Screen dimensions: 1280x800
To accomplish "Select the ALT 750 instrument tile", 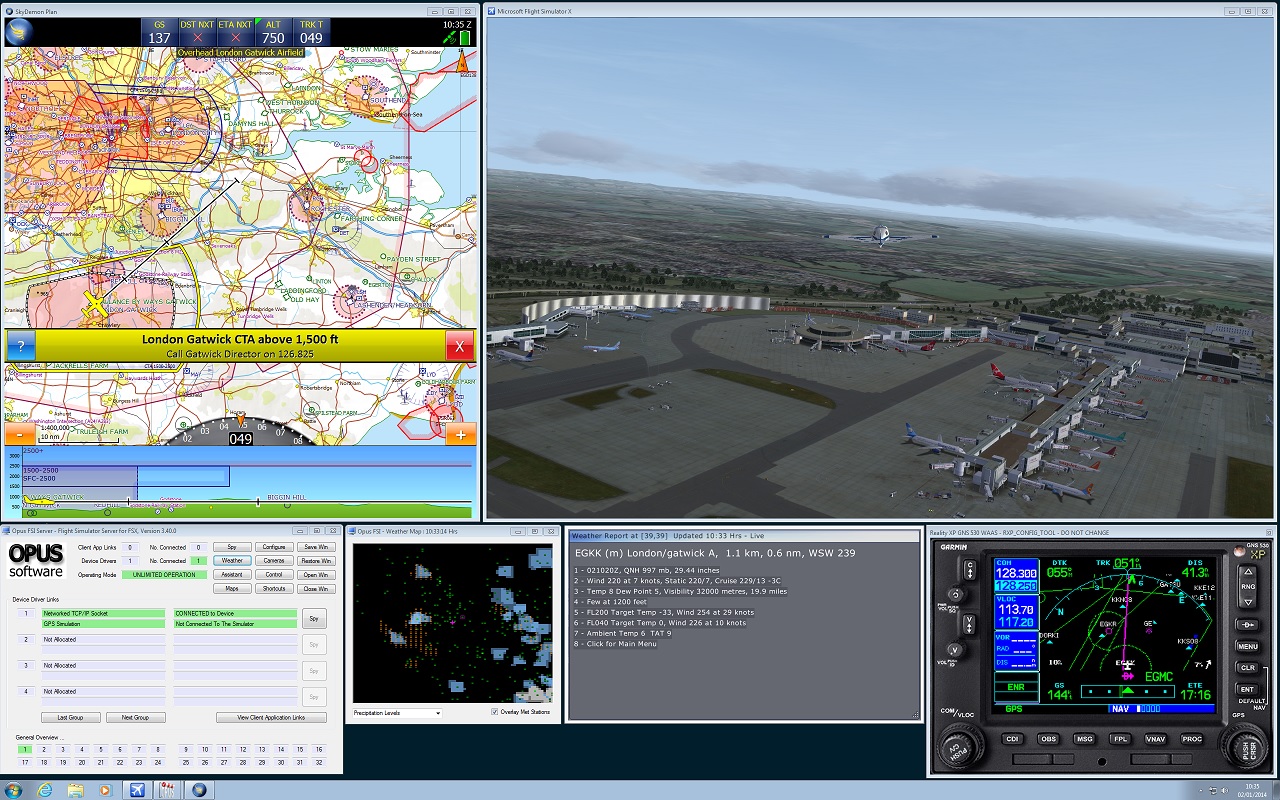I will point(273,32).
